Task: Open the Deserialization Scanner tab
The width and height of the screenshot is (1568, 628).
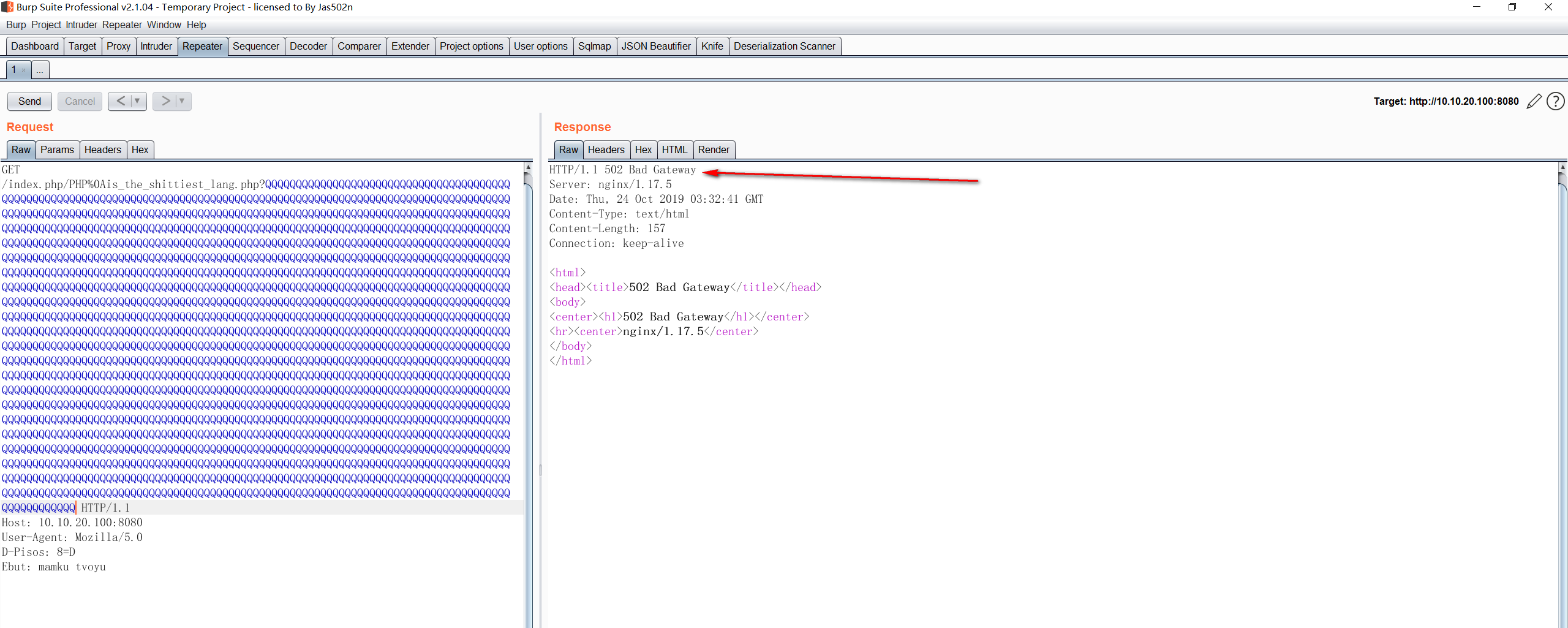Action: 784,47
